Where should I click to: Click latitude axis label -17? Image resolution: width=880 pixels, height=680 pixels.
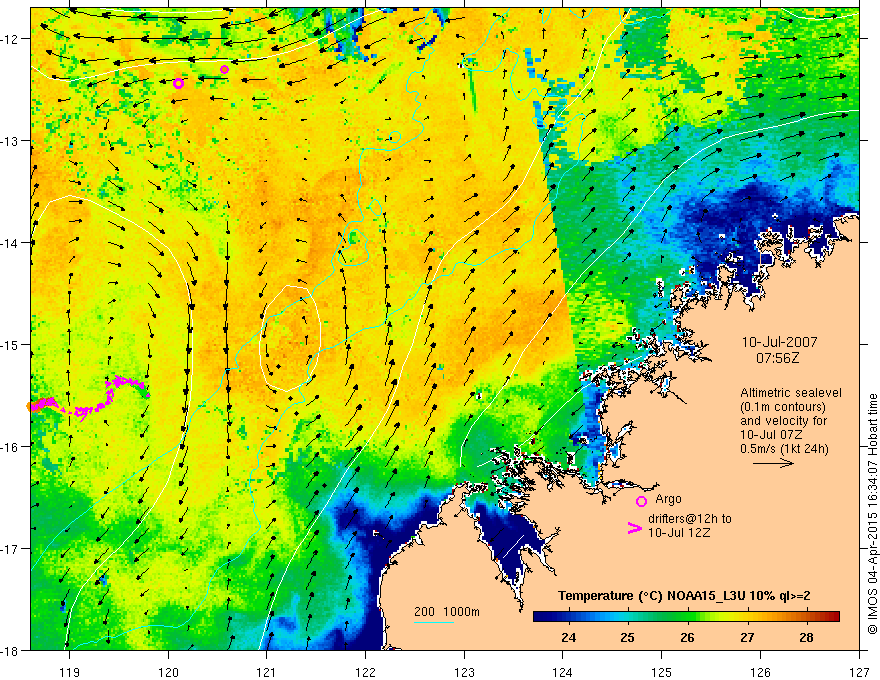(11, 549)
